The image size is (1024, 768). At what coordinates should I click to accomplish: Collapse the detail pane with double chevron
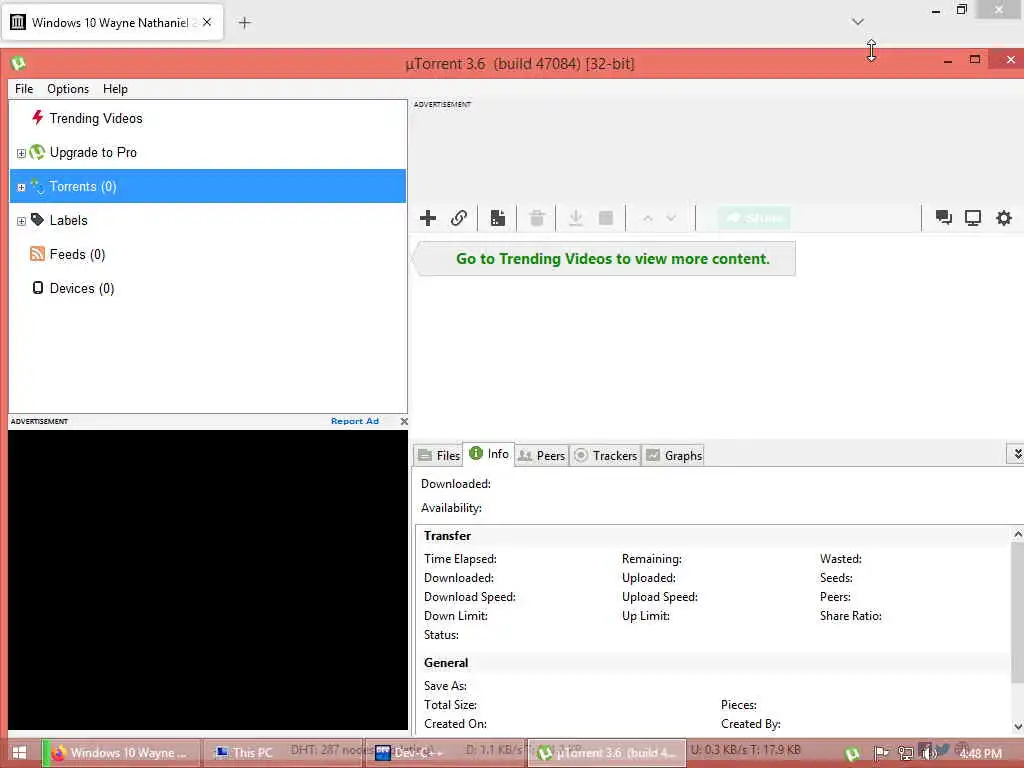click(x=1017, y=453)
